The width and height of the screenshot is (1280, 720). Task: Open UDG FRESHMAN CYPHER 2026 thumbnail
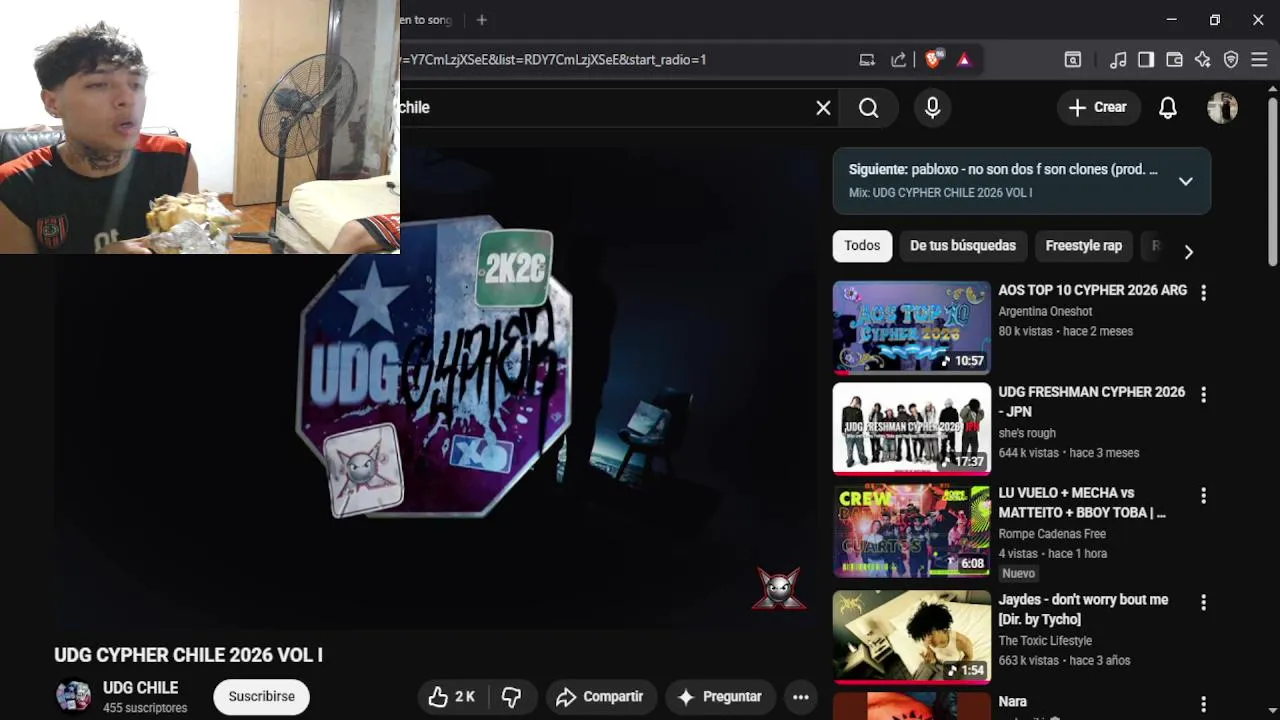tap(912, 429)
